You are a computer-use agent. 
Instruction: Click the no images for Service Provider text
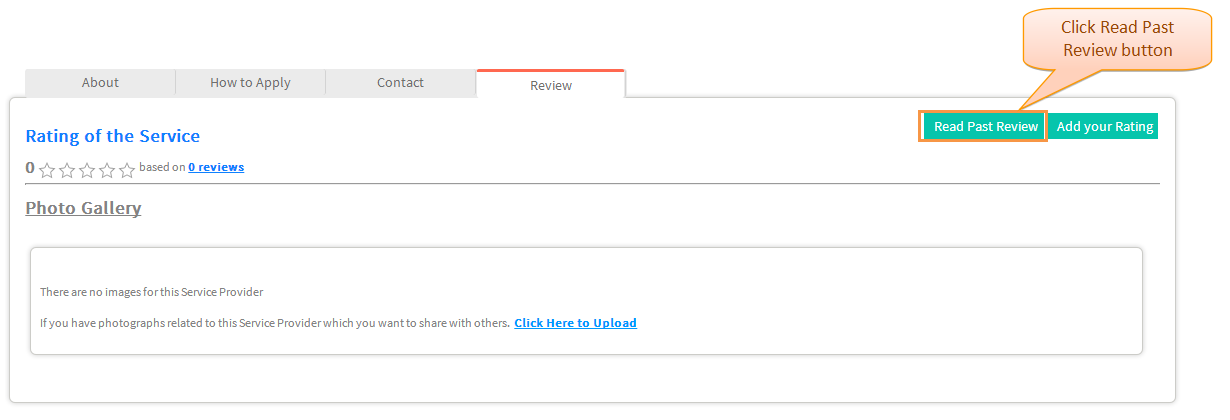(x=152, y=292)
